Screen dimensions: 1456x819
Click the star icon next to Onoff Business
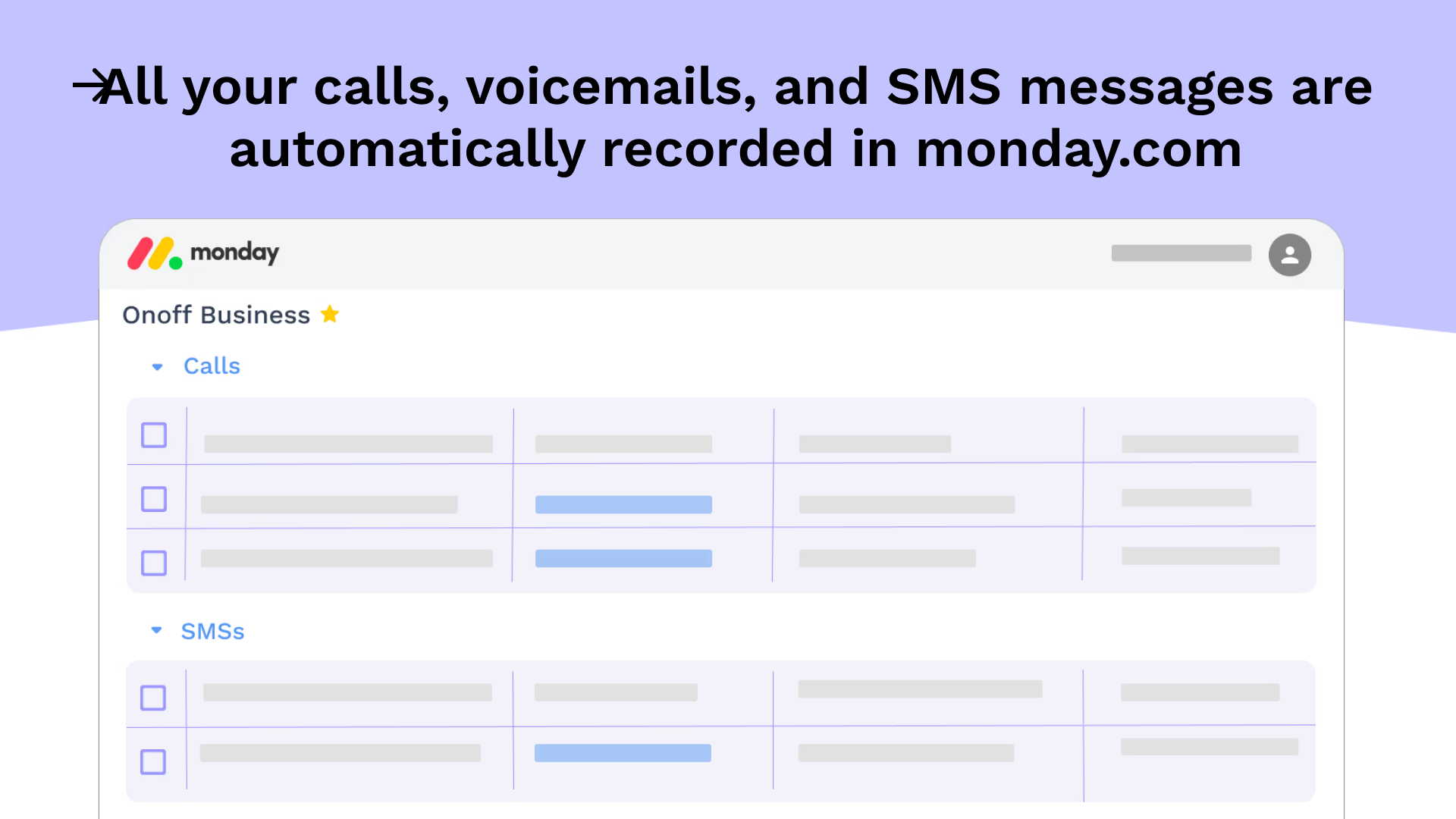coord(331,314)
